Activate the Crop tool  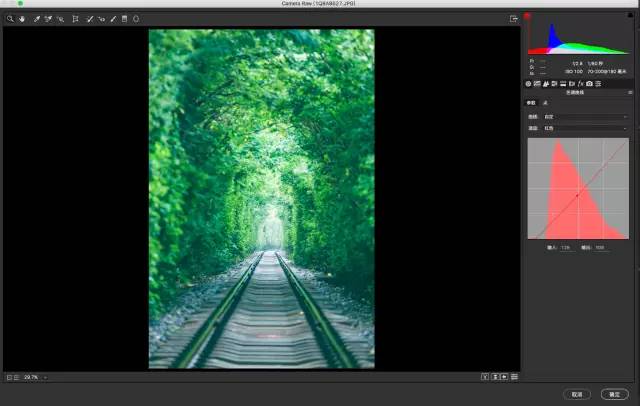click(75, 18)
